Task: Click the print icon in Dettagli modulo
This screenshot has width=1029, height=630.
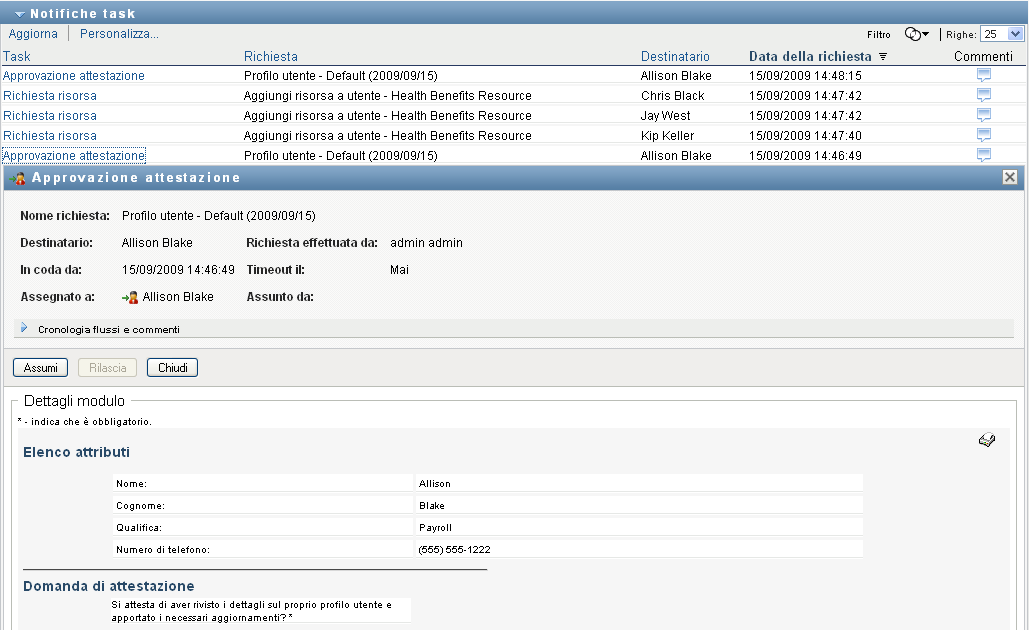Action: pyautogui.click(x=986, y=440)
